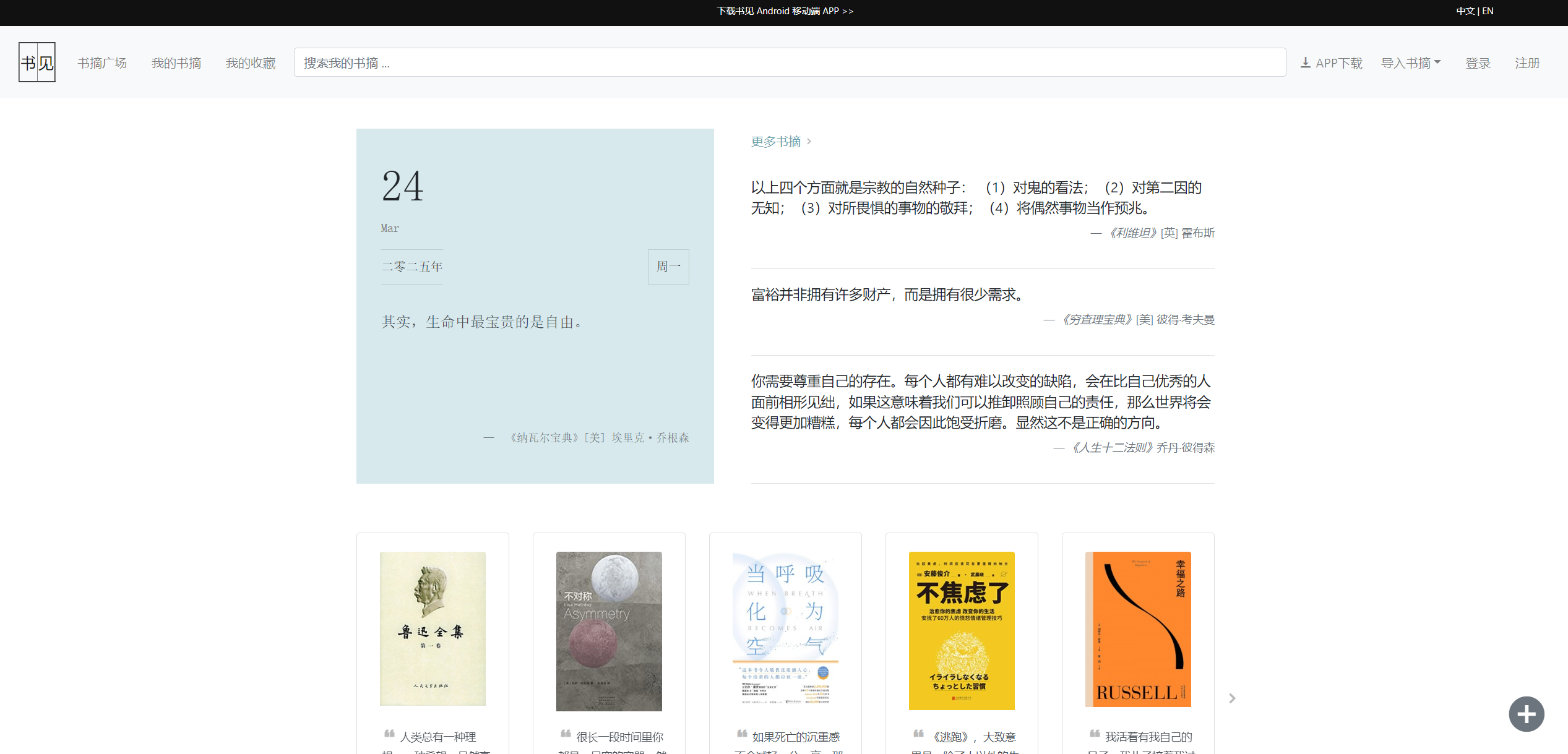Open the 我的收藏 section
1568x754 pixels.
(x=250, y=62)
